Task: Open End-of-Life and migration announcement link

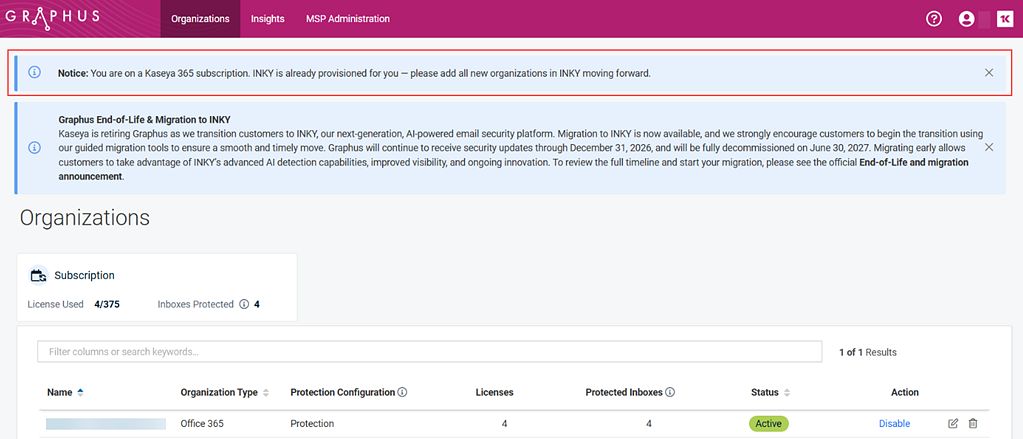Action: 913,162
